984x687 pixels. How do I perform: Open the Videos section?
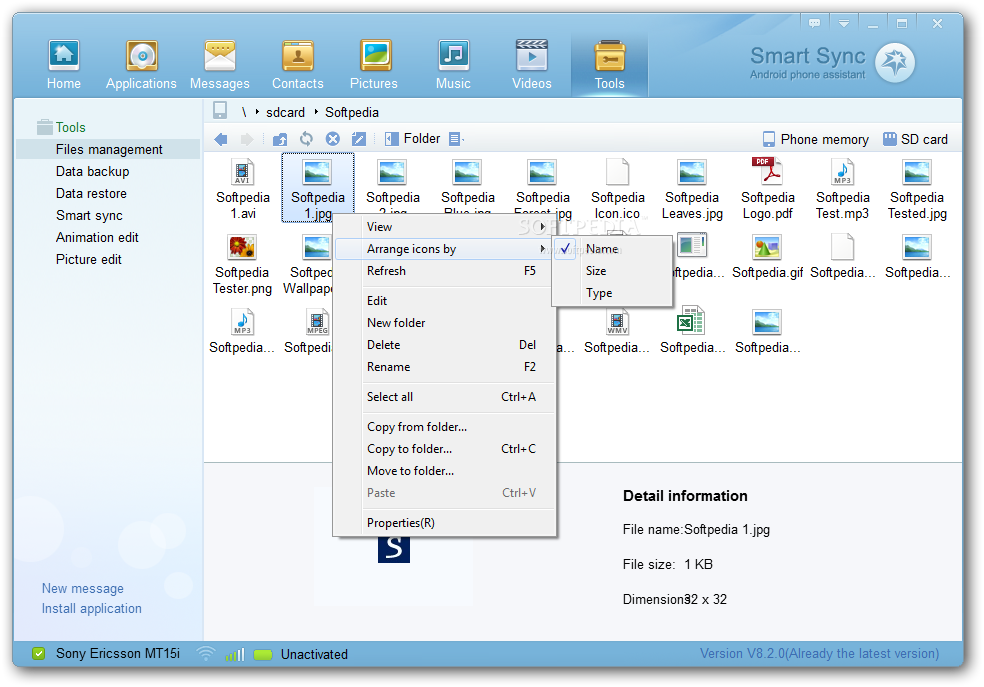tap(532, 65)
